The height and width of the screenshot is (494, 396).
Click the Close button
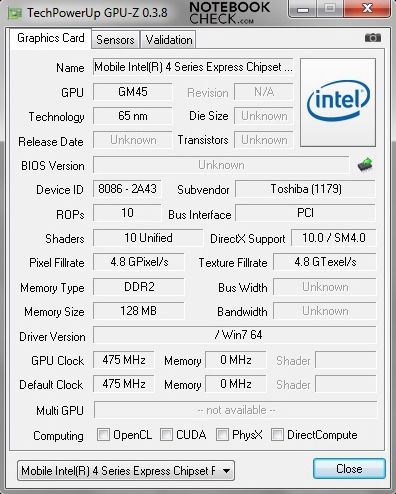pyautogui.click(x=349, y=469)
